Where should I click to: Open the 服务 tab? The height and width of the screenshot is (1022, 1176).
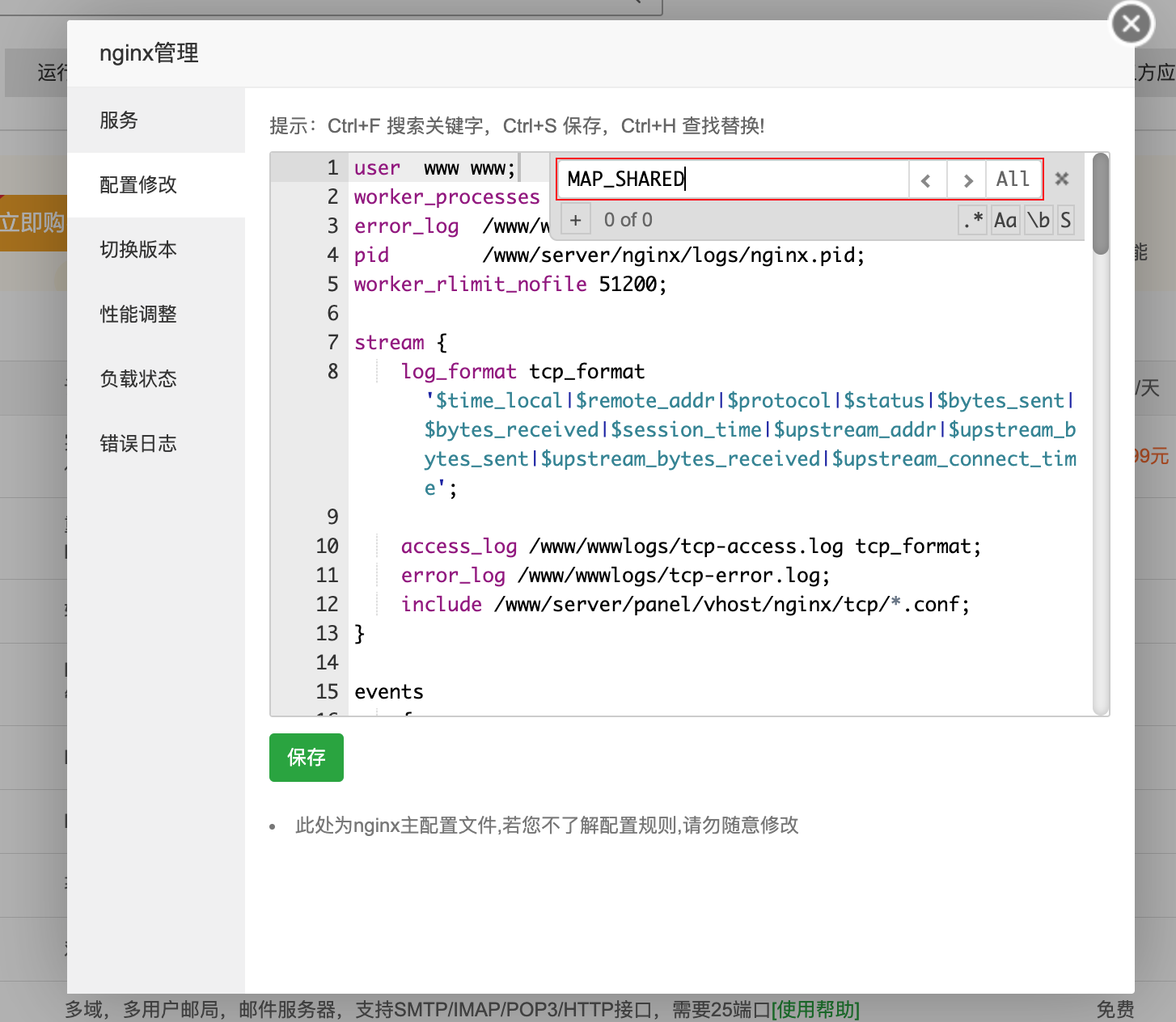(156, 120)
